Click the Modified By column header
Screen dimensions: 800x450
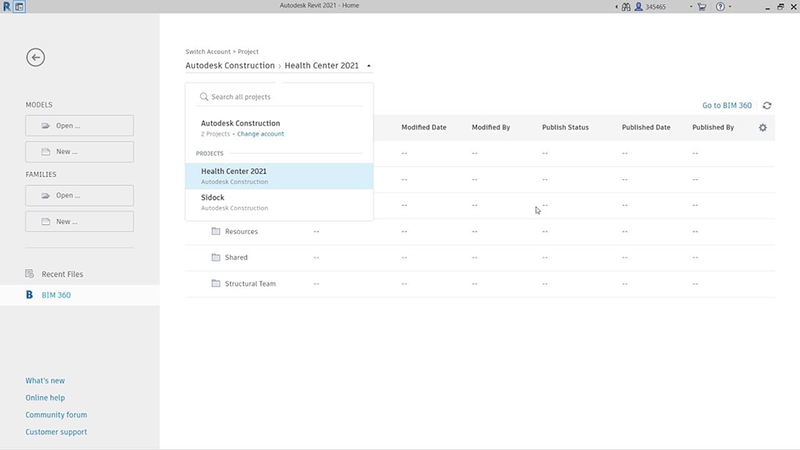(x=491, y=128)
